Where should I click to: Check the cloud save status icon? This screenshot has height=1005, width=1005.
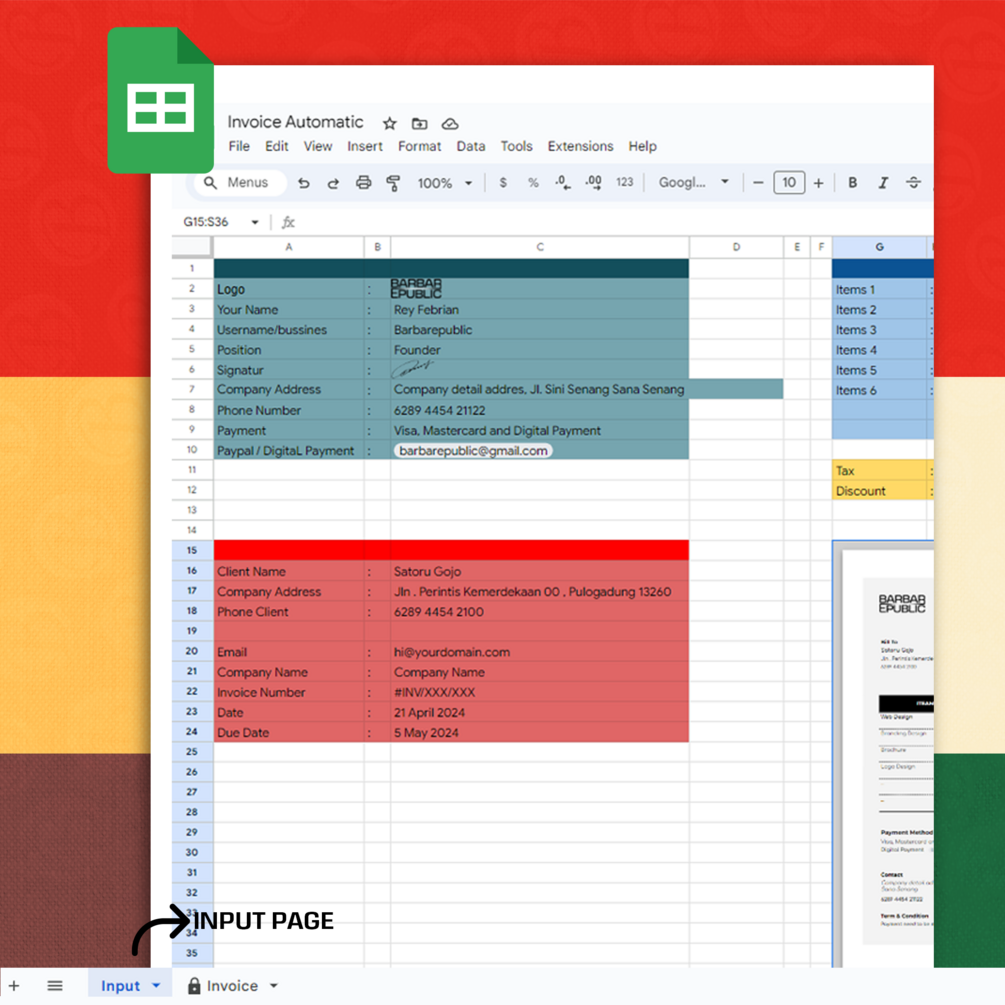tap(450, 123)
